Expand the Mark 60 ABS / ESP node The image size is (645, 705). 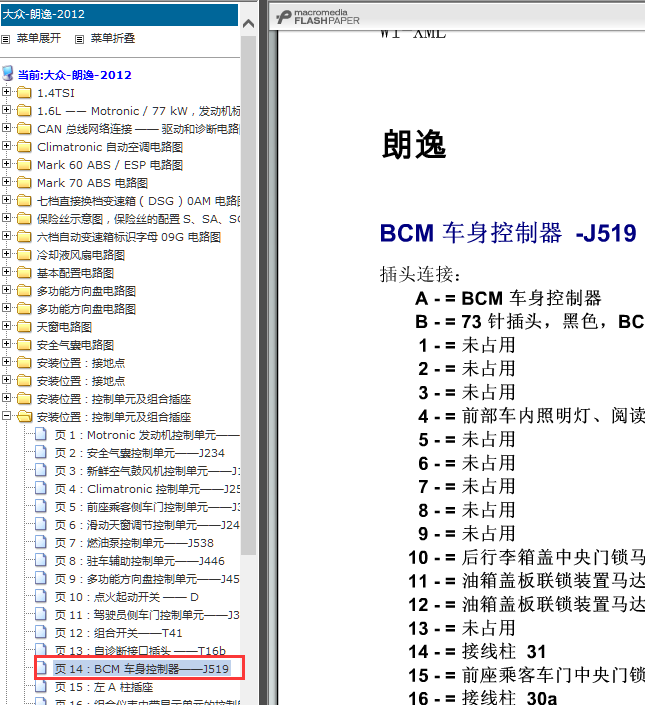pyautogui.click(x=6, y=164)
